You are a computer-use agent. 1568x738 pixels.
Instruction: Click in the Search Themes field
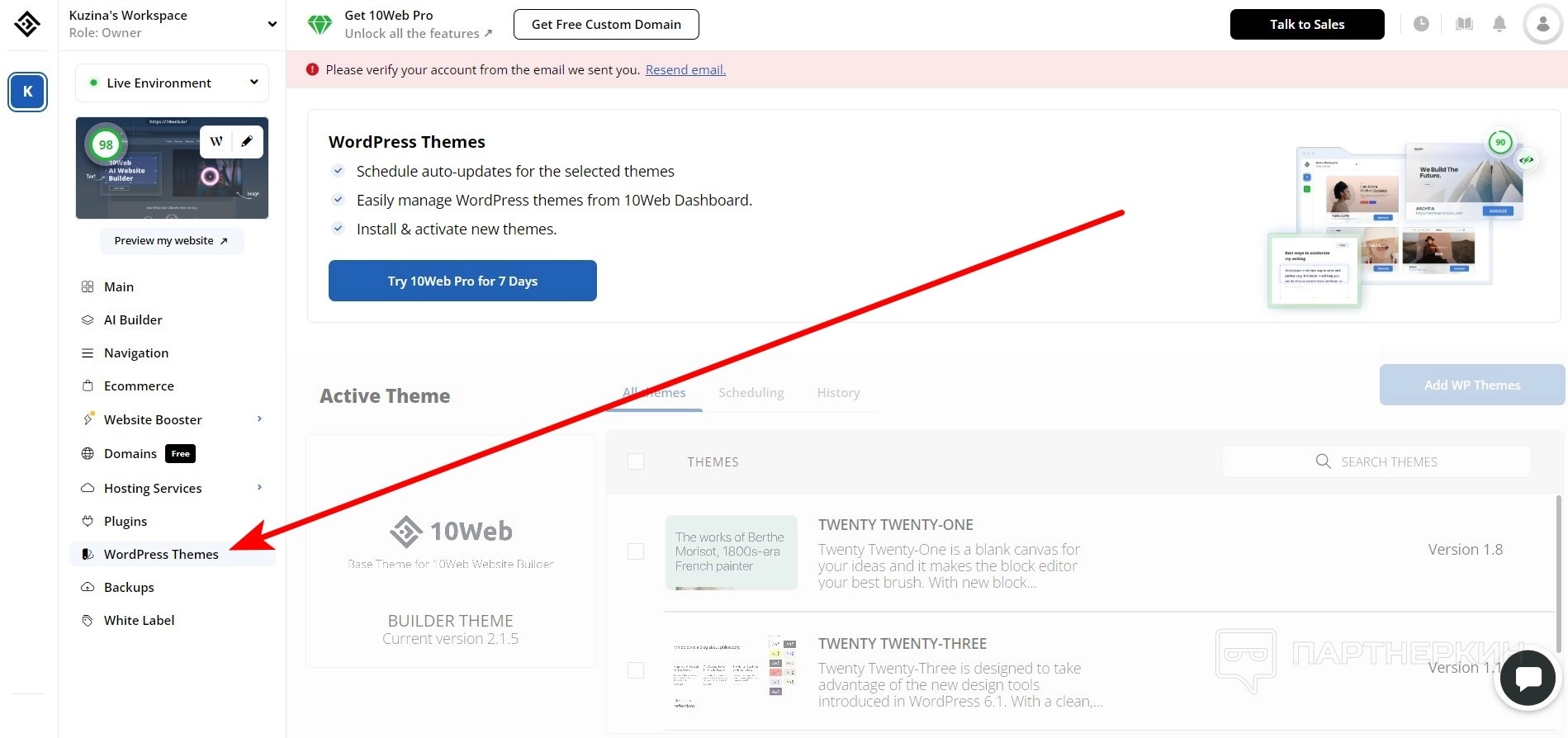click(x=1376, y=461)
